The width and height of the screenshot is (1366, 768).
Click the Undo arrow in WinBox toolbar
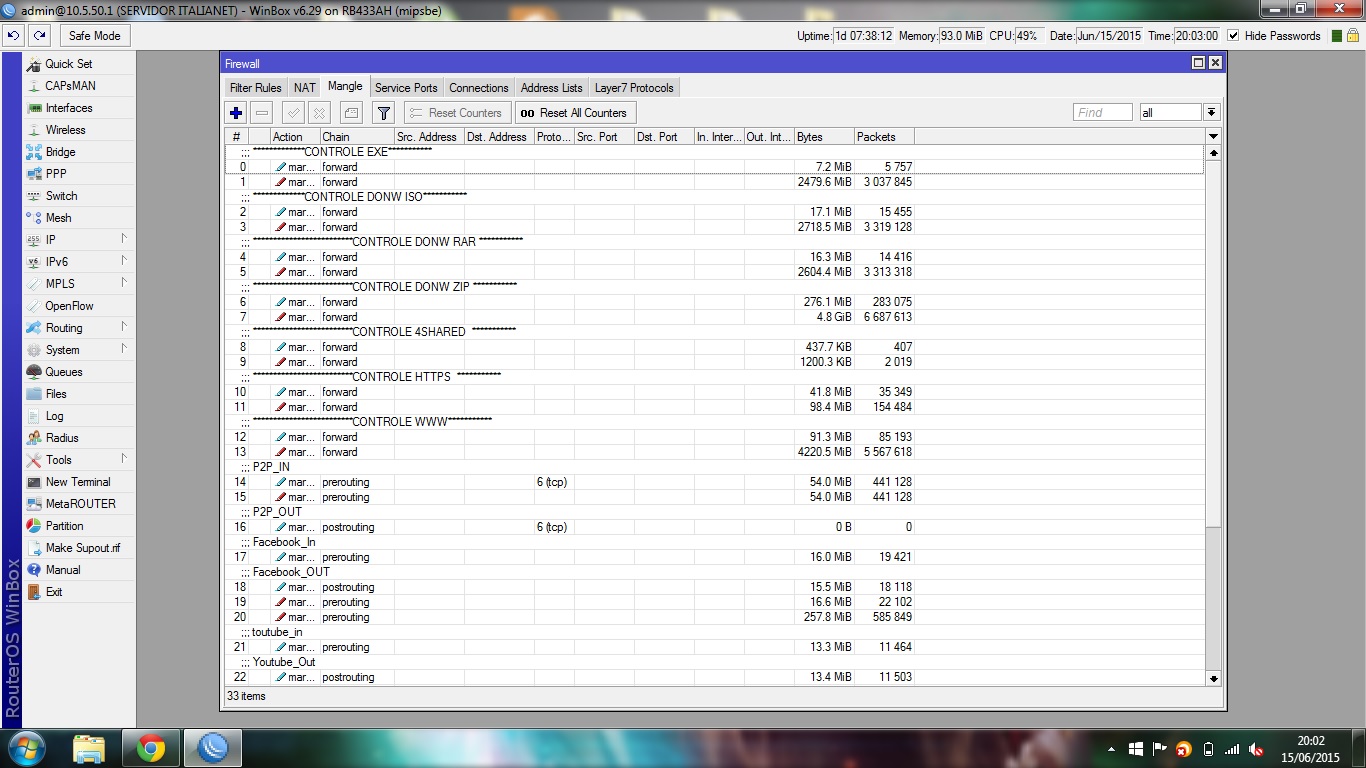point(14,36)
